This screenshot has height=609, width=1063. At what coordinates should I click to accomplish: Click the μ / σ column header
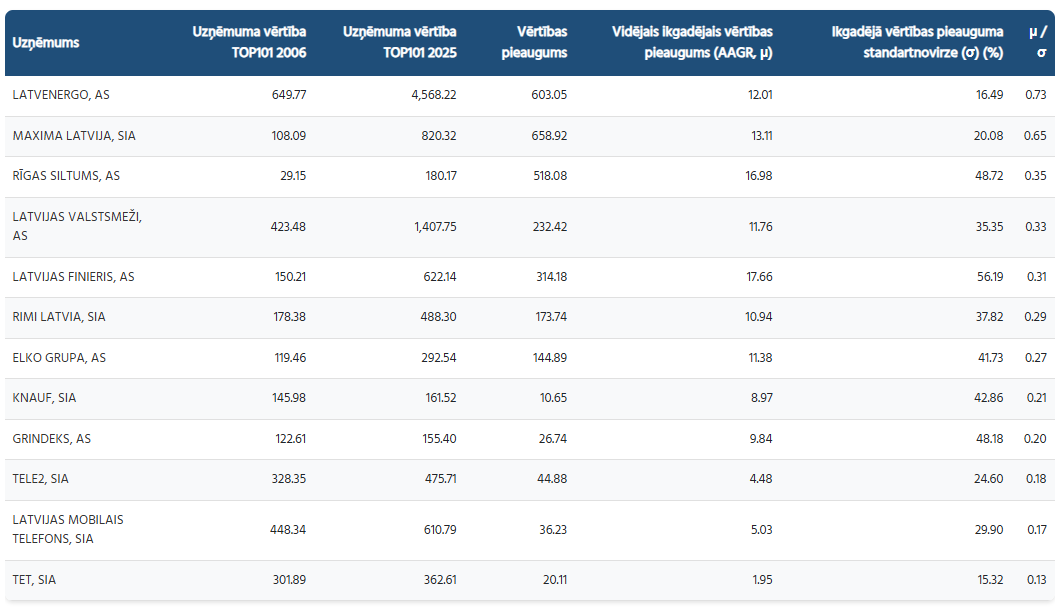click(1037, 43)
